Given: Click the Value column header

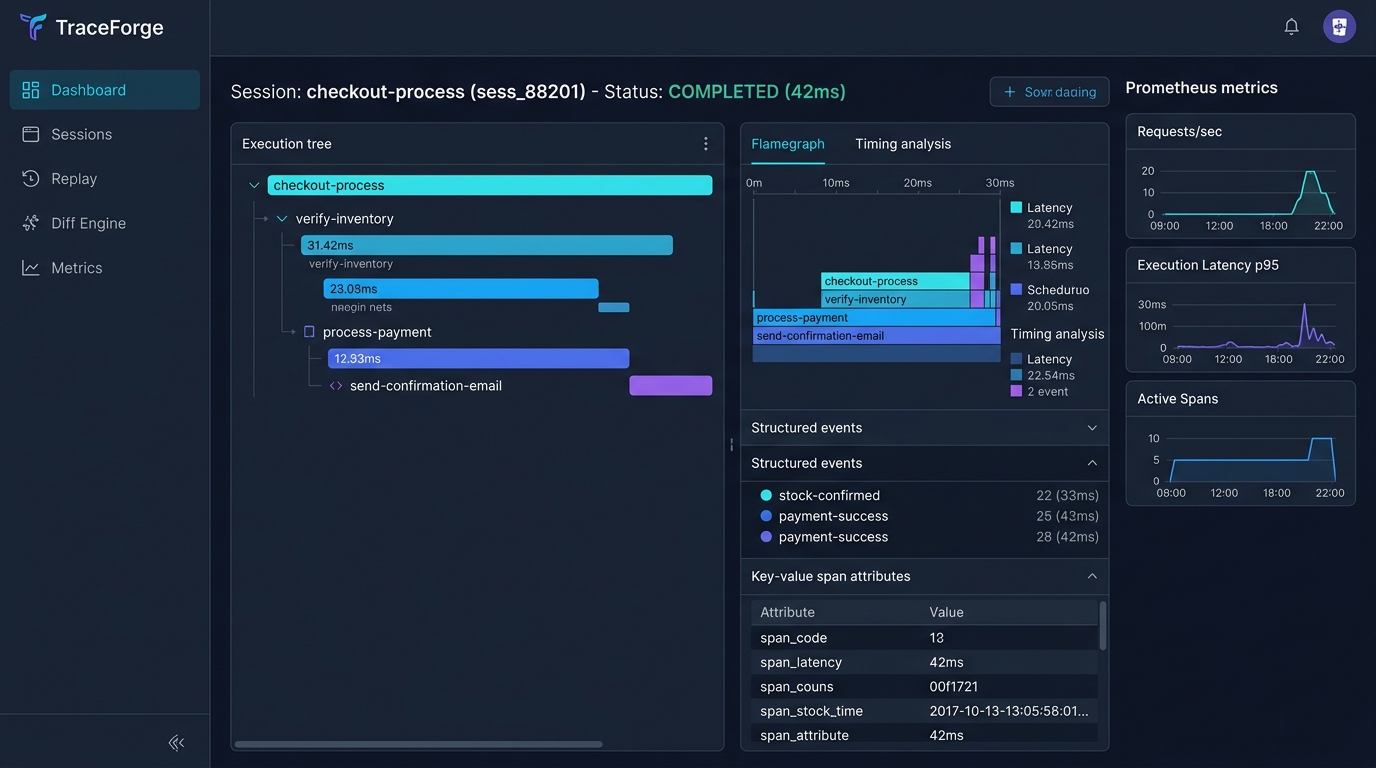Looking at the screenshot, I should click(946, 612).
